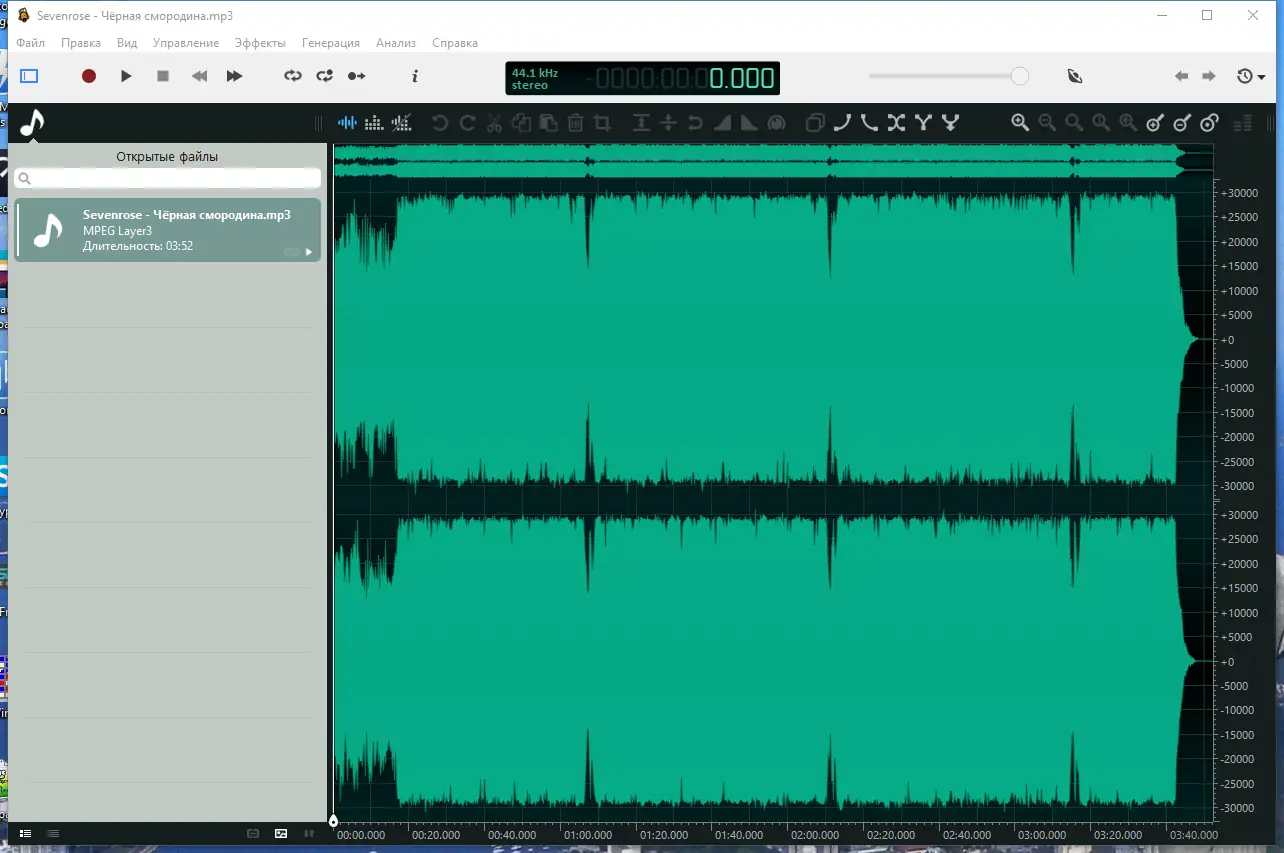Click the level meter icon at toolbar end
The image size is (1284, 853).
point(1242,123)
